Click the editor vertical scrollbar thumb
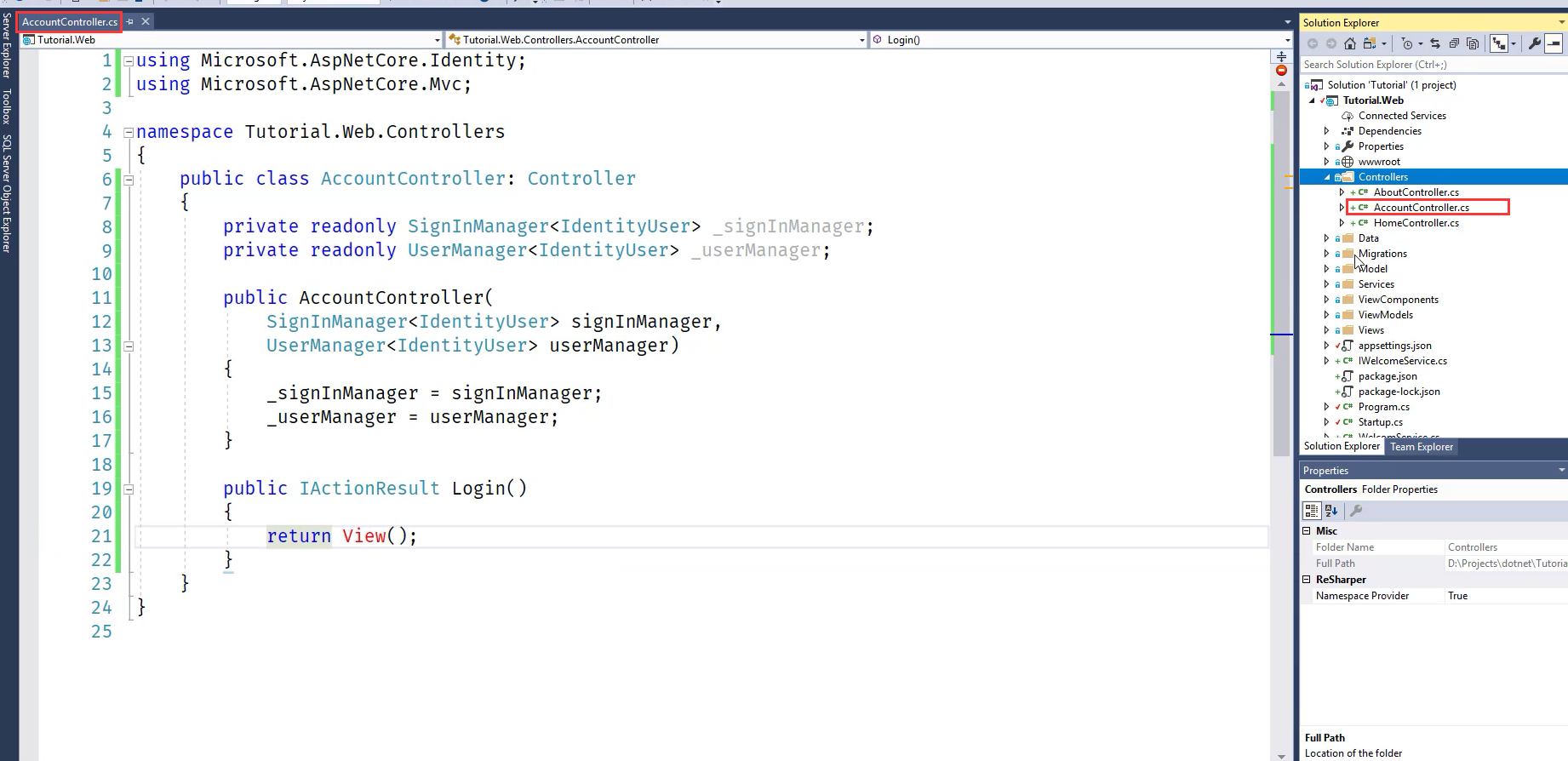Image resolution: width=1568 pixels, height=761 pixels. (1281, 272)
